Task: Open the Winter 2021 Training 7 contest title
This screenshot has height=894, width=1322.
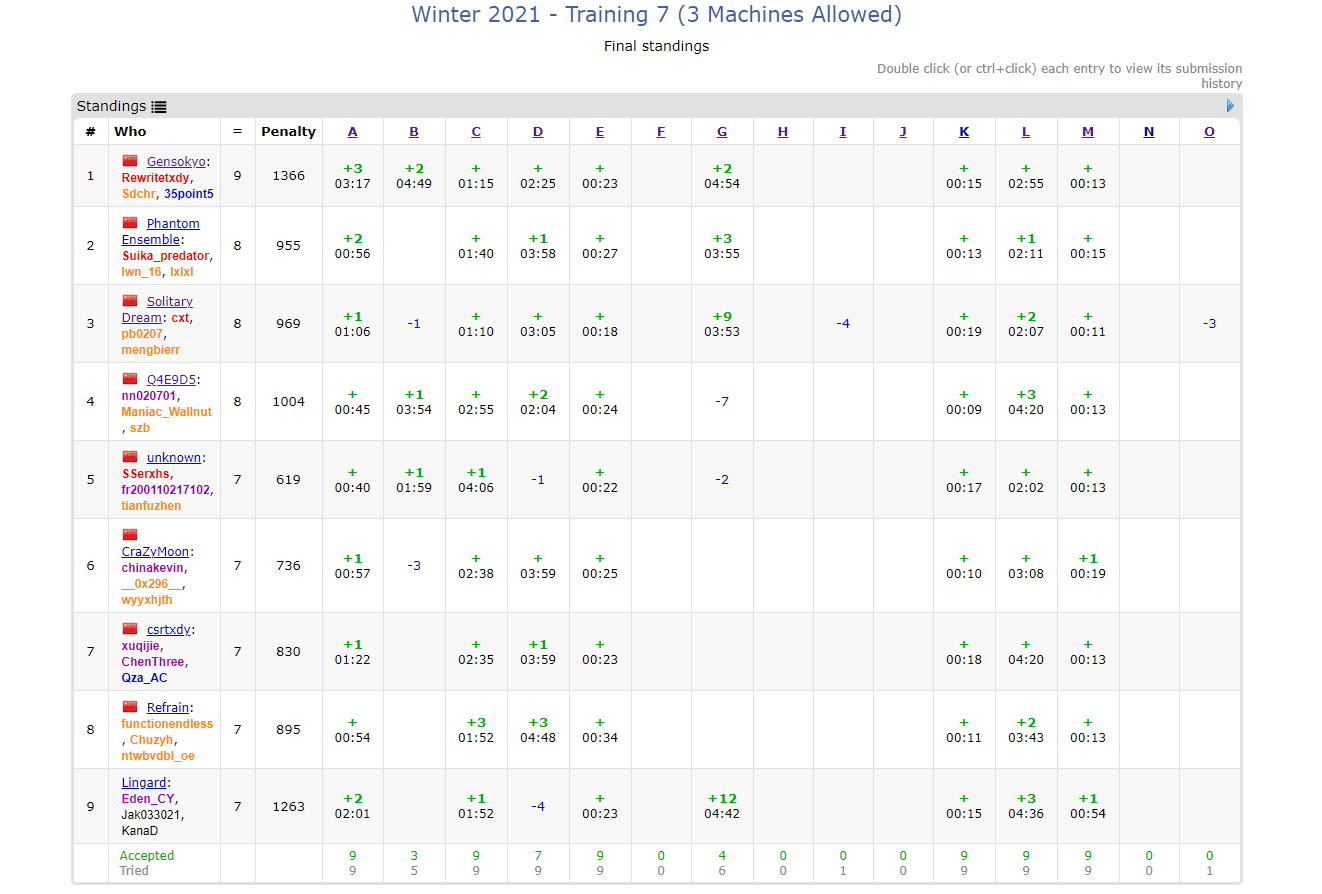Action: [656, 15]
